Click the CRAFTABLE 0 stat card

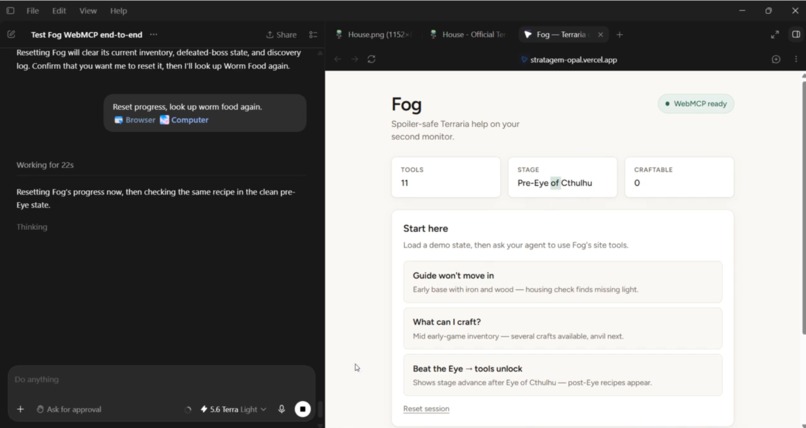coord(679,177)
